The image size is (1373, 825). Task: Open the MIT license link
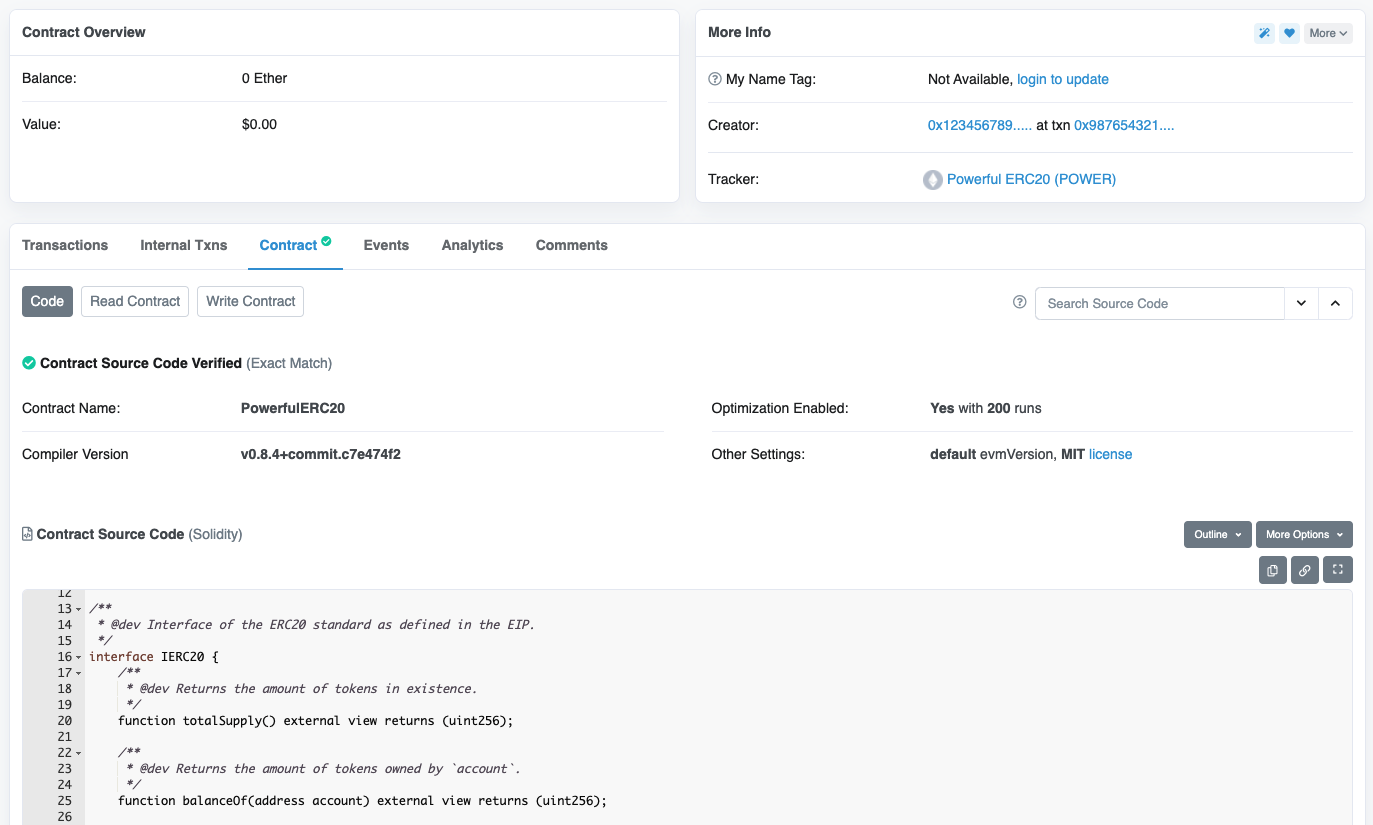pyautogui.click(x=1110, y=454)
